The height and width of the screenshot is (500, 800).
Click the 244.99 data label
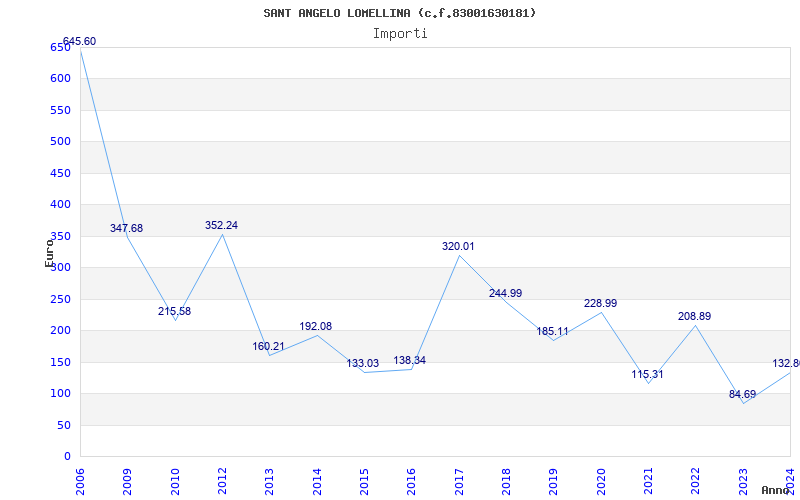pyautogui.click(x=506, y=293)
